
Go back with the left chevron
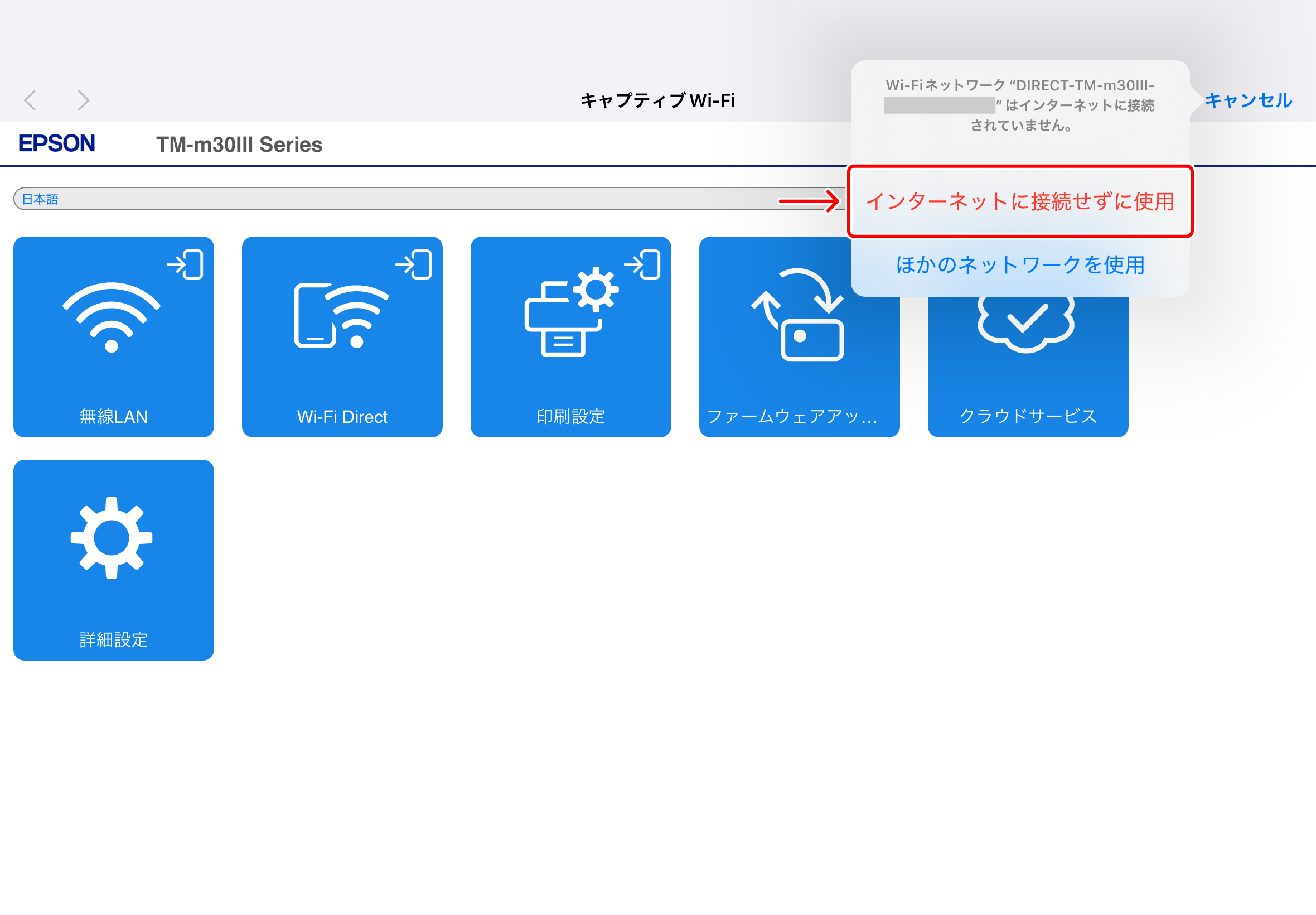click(31, 100)
